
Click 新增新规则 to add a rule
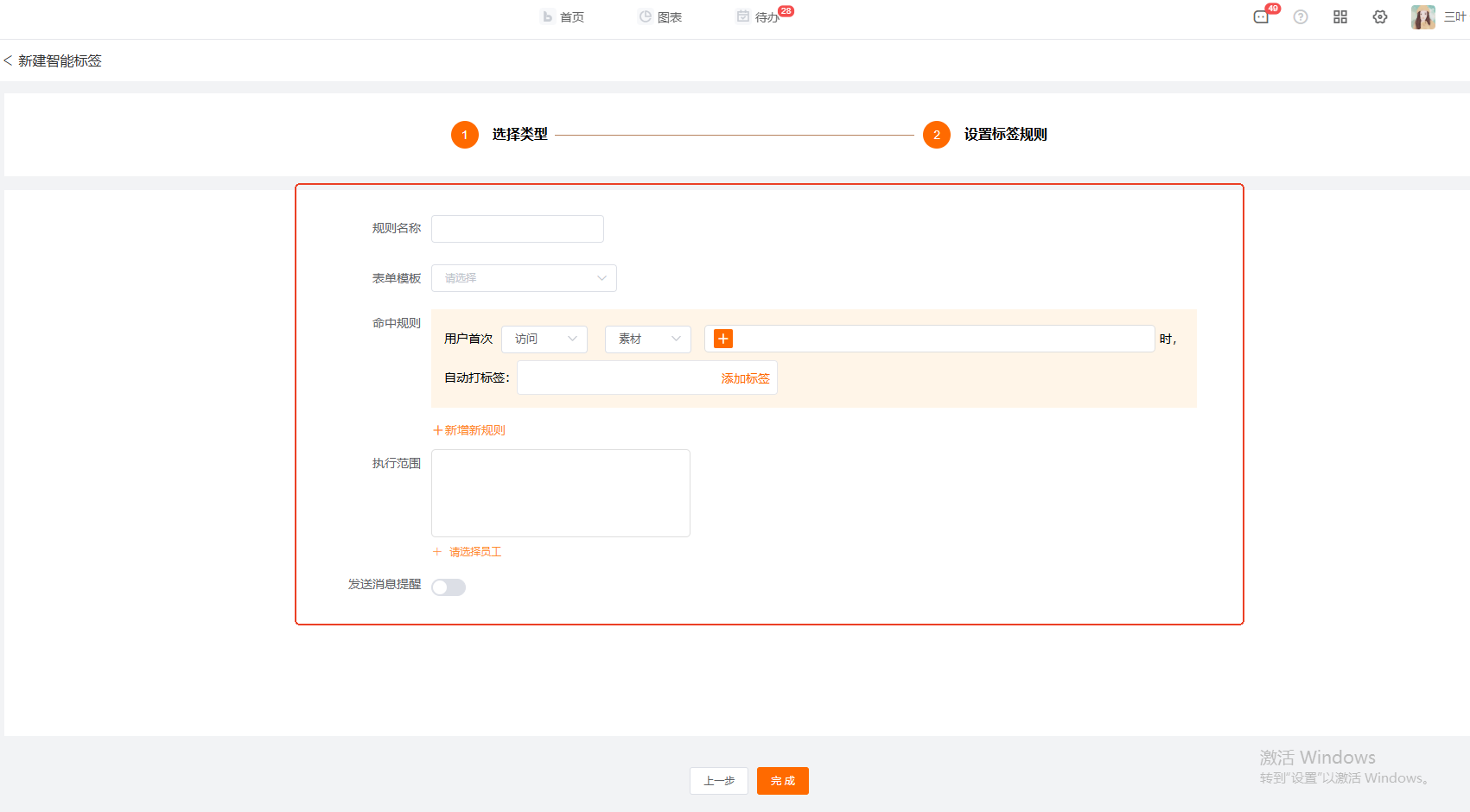tap(469, 430)
